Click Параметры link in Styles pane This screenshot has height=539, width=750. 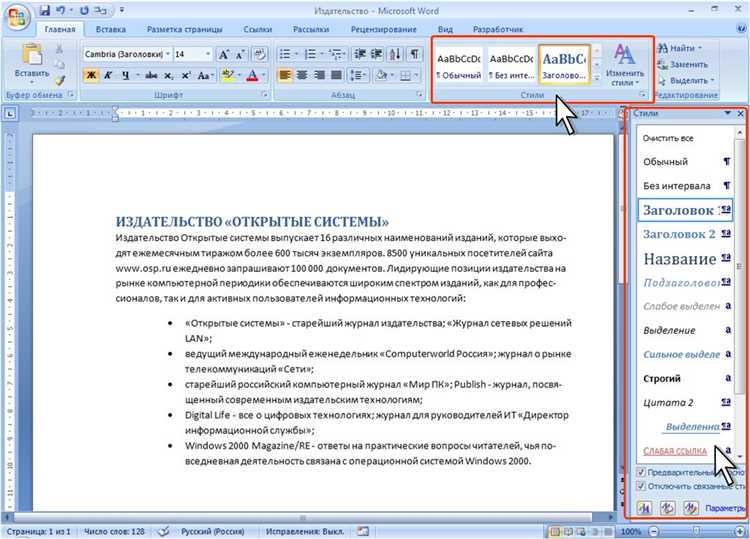point(725,508)
